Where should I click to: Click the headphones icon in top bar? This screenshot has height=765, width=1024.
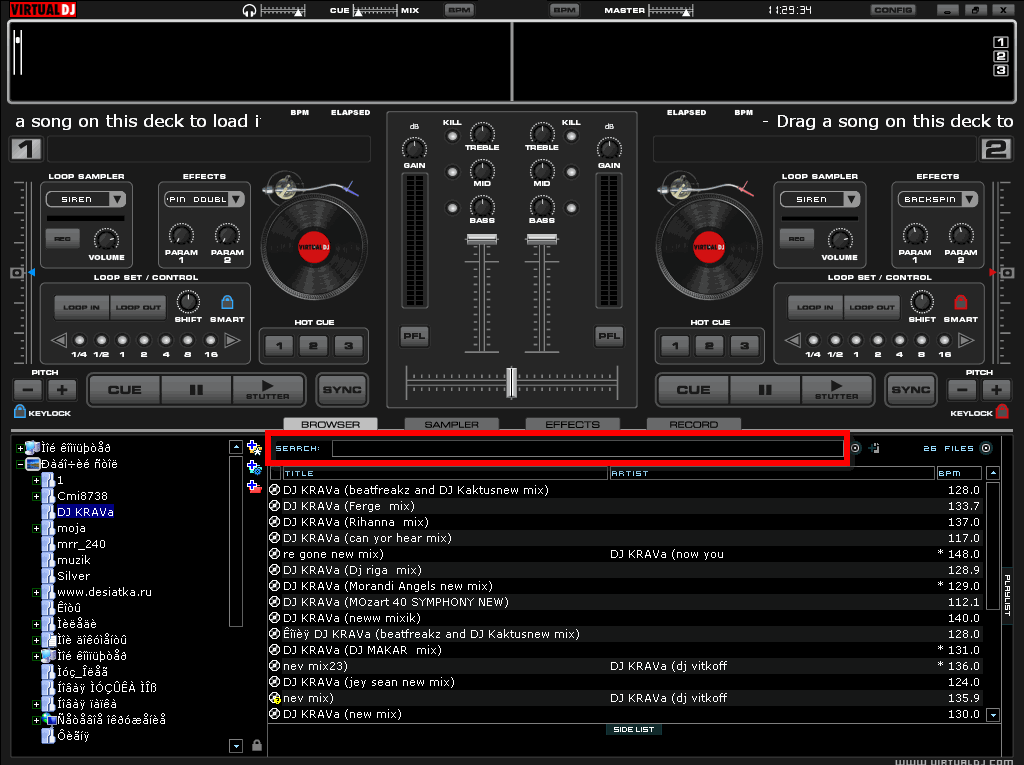click(249, 10)
